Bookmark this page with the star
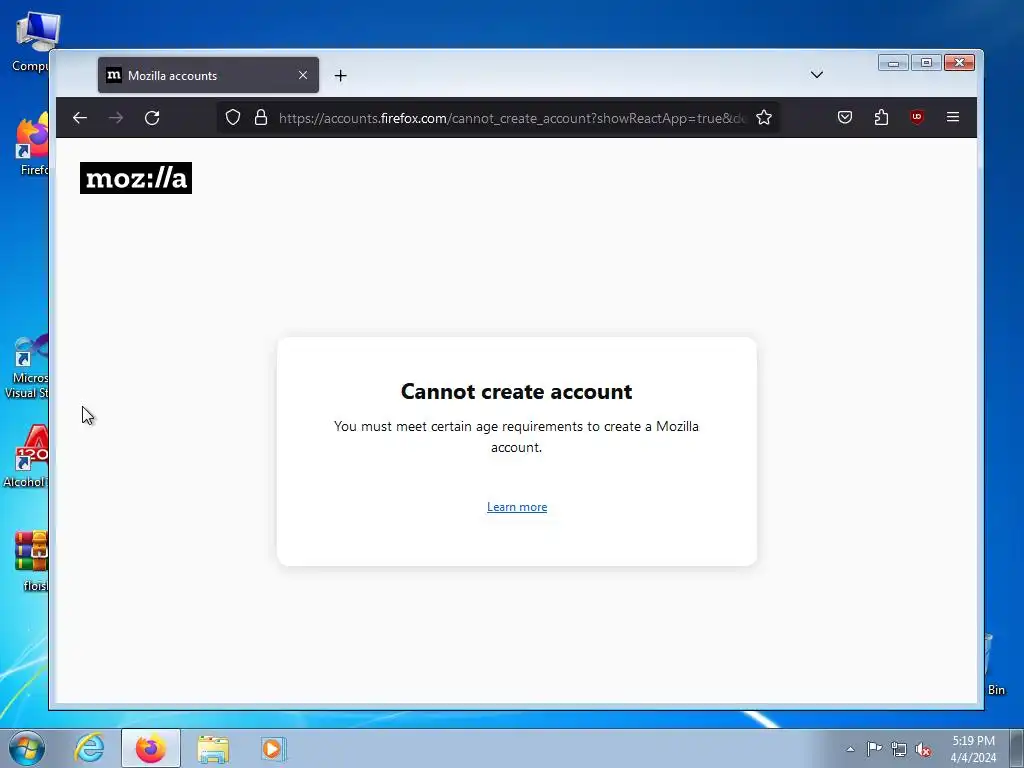 764,118
